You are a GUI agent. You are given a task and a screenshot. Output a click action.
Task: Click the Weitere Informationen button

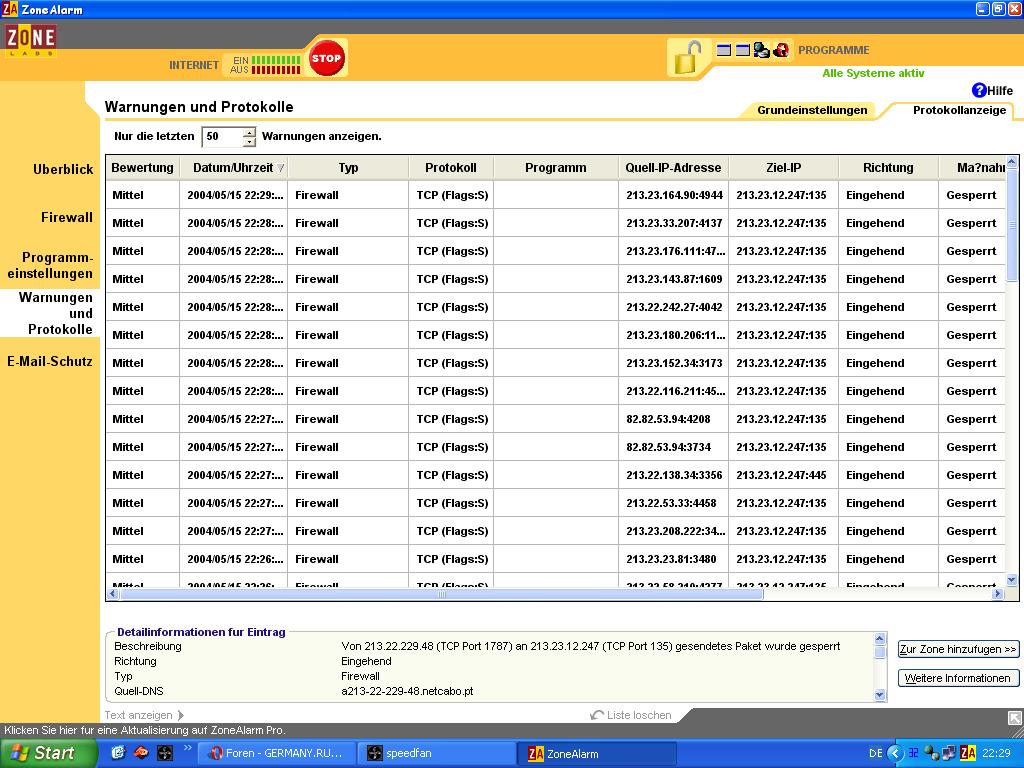(x=958, y=678)
